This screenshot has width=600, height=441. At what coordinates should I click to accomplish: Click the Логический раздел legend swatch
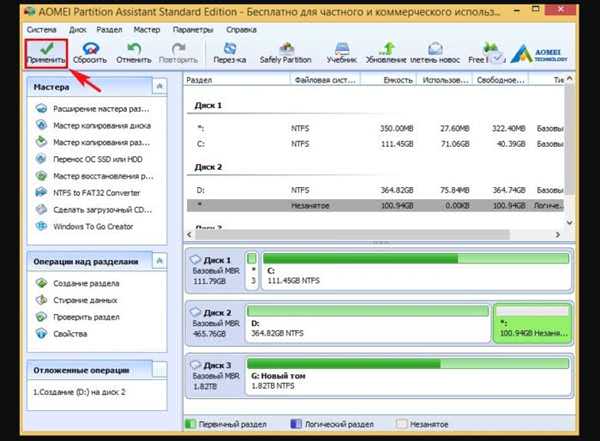pos(296,424)
